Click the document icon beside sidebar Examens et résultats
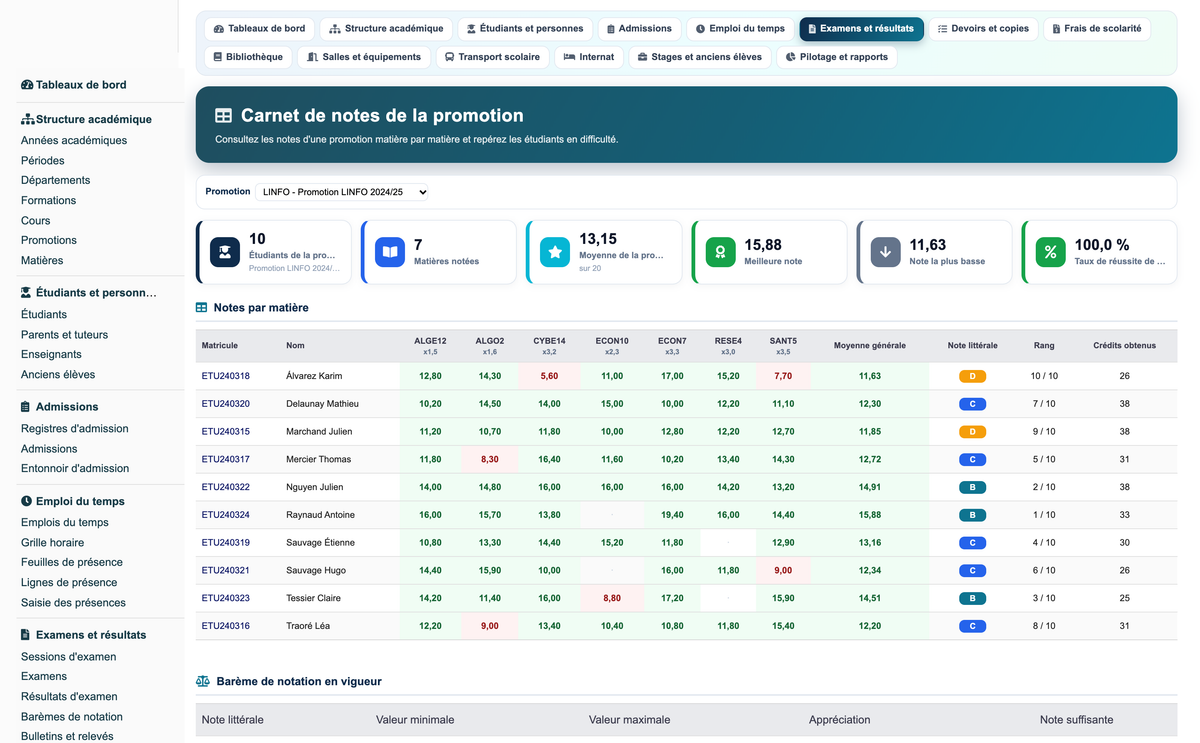Viewport: 1200px width, 743px height. 26,635
